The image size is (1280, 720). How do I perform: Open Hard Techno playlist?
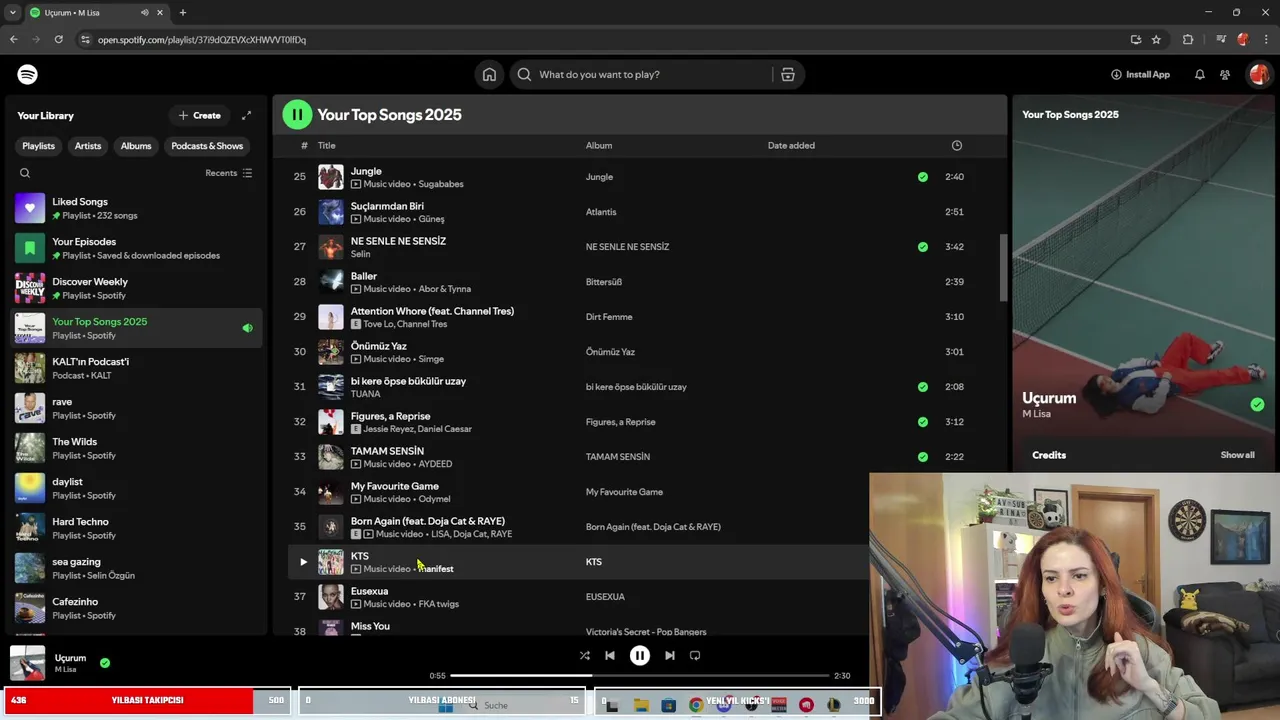pyautogui.click(x=136, y=528)
